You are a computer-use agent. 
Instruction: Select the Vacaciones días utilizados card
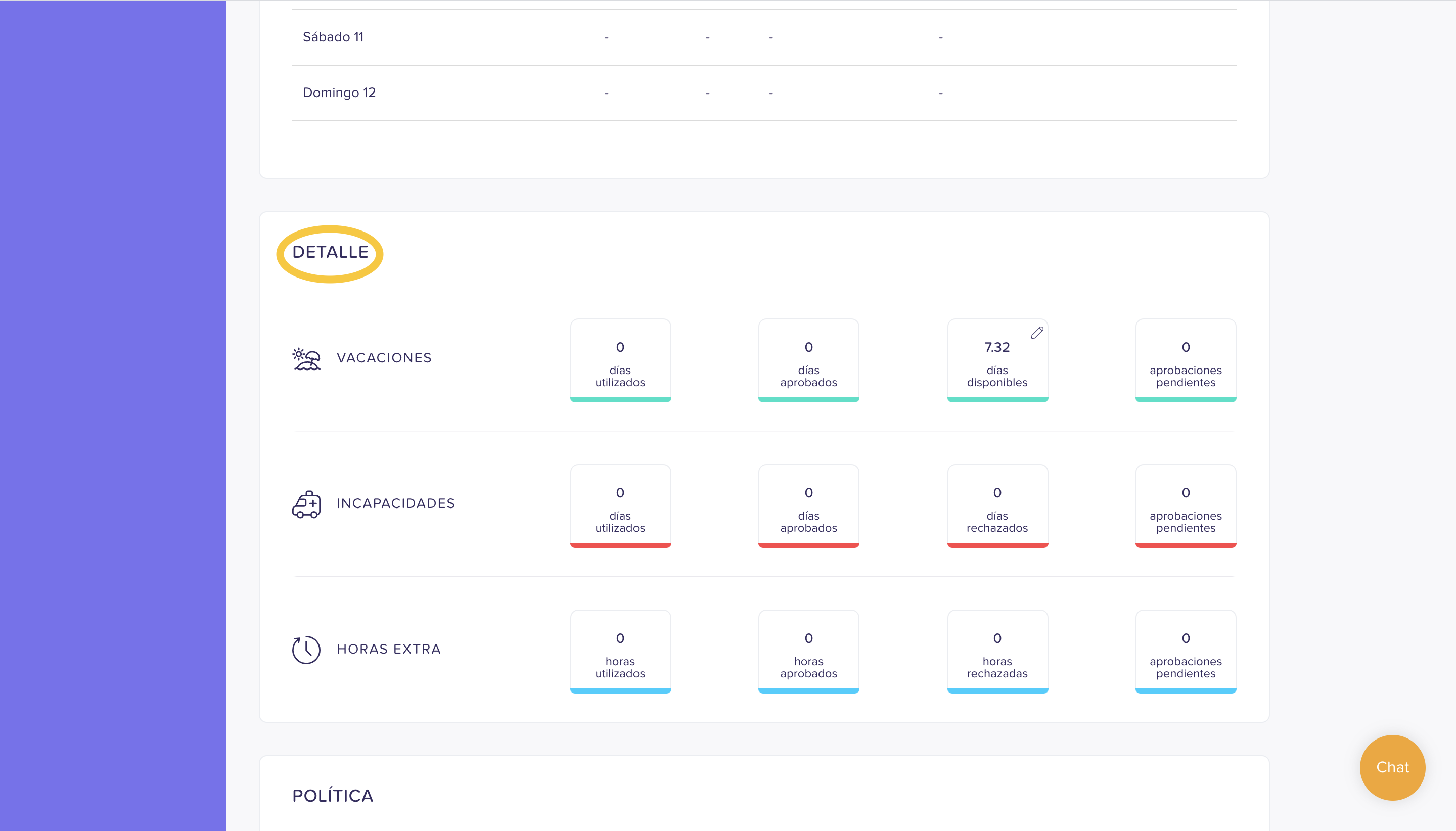[x=620, y=360]
